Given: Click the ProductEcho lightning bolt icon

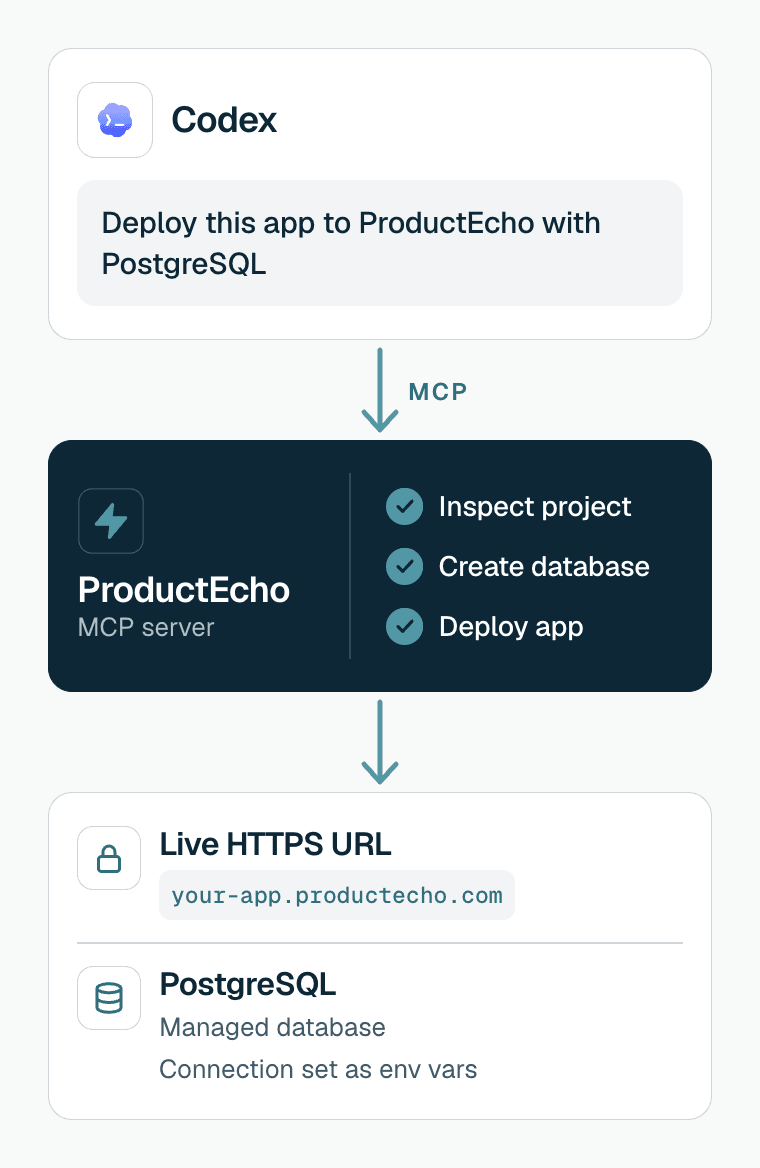Looking at the screenshot, I should [111, 521].
